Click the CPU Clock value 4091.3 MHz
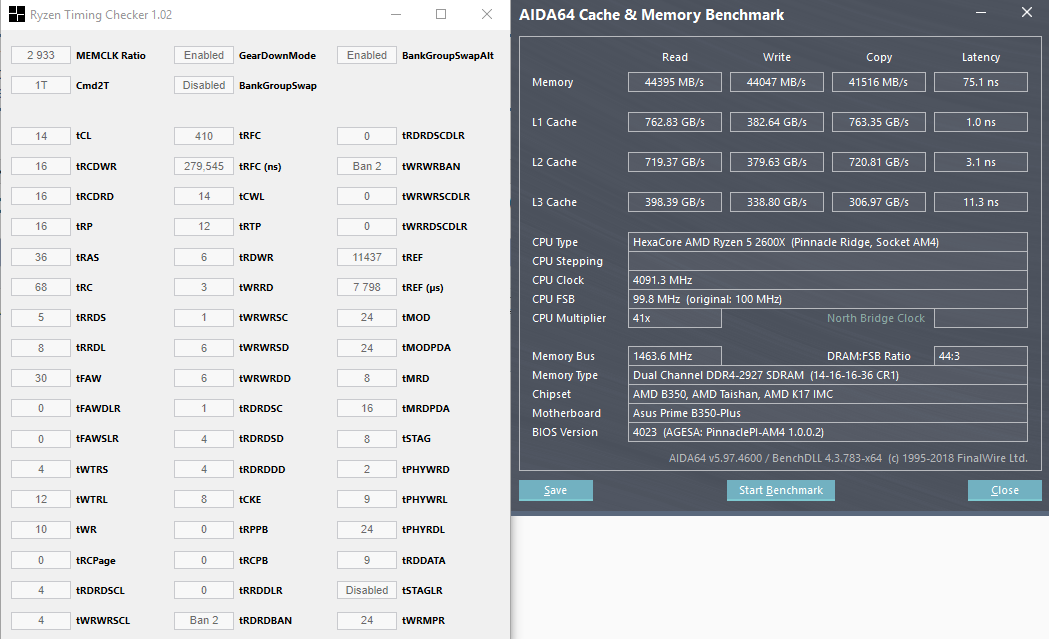 828,280
